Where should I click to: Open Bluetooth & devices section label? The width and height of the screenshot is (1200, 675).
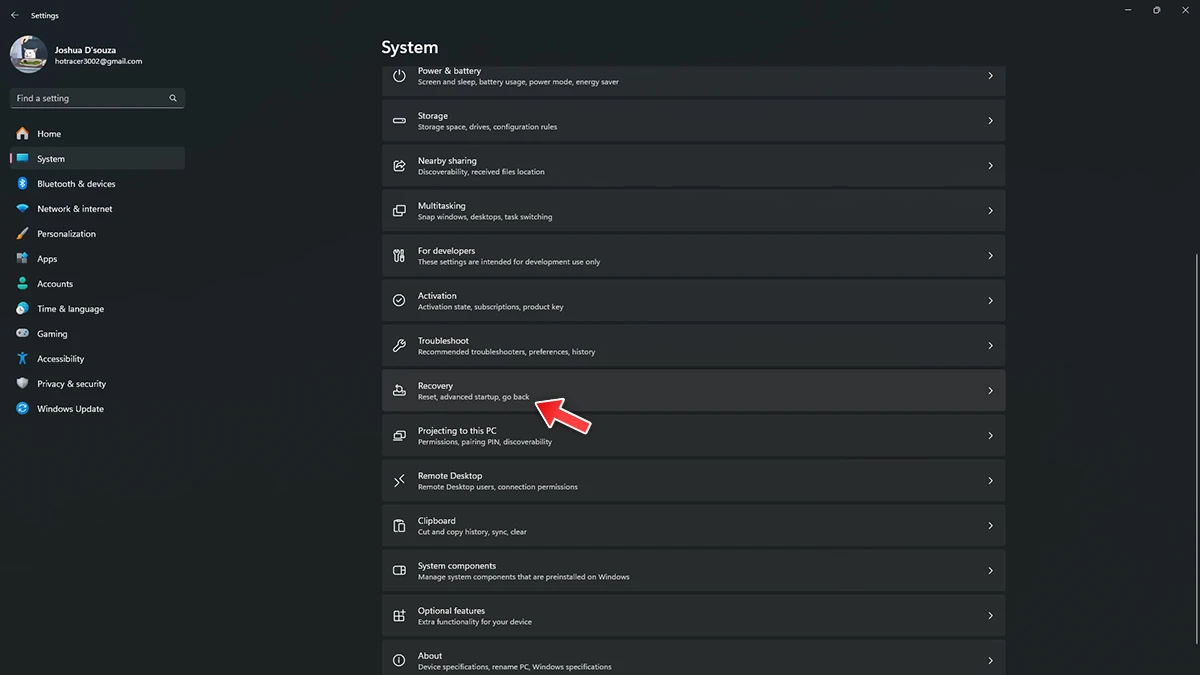76,184
